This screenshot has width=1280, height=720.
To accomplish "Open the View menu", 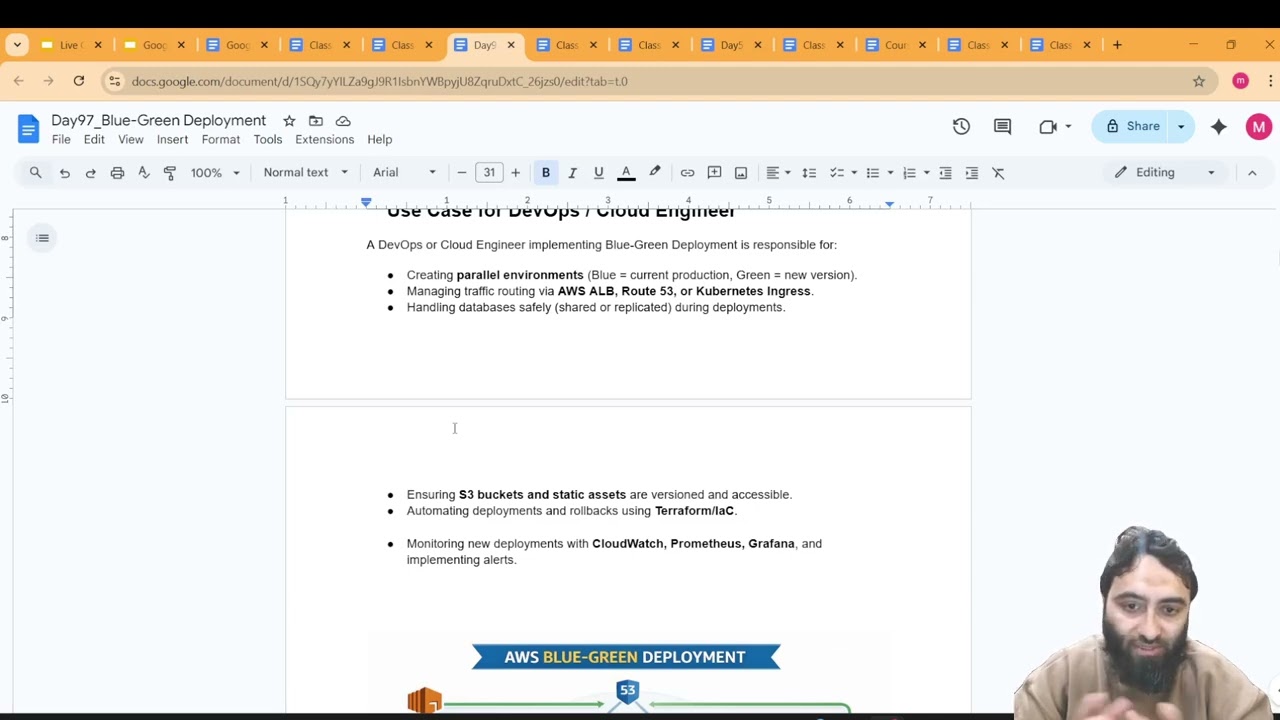I will [x=131, y=140].
